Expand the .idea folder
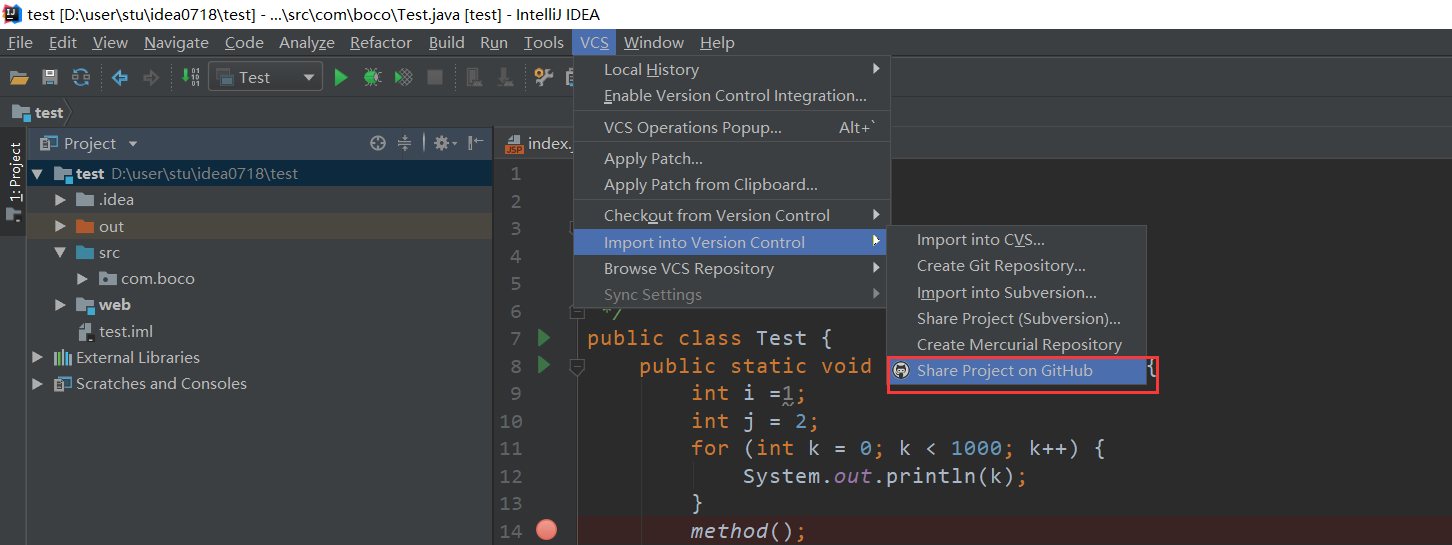1452x545 pixels. [60, 200]
